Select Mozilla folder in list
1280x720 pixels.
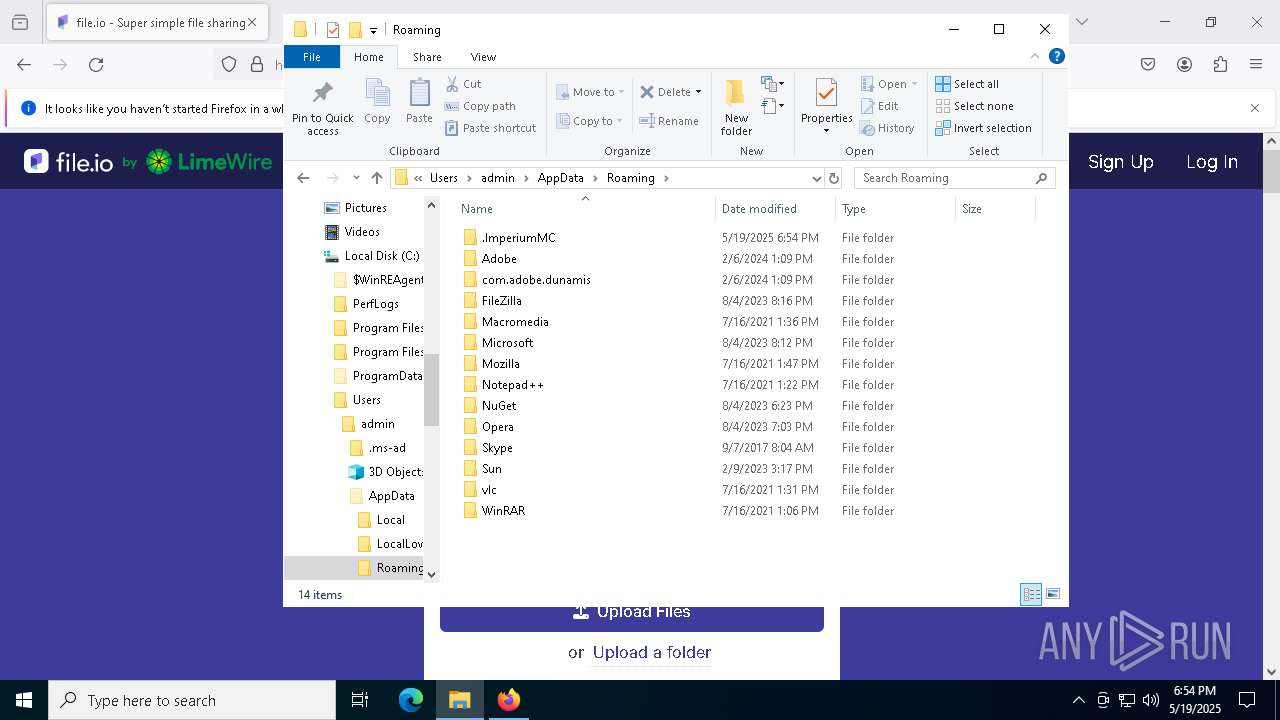500,364
